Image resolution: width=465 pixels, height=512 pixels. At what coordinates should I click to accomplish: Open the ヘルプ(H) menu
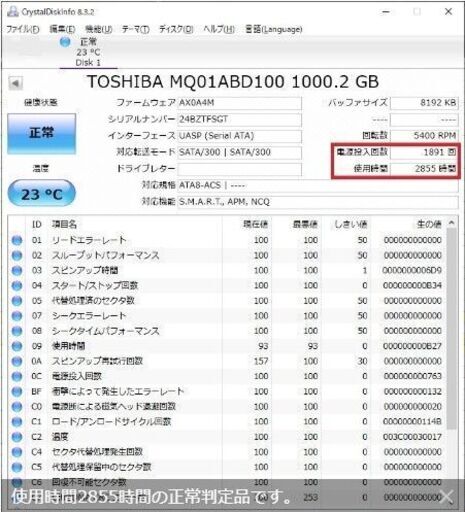point(219,29)
